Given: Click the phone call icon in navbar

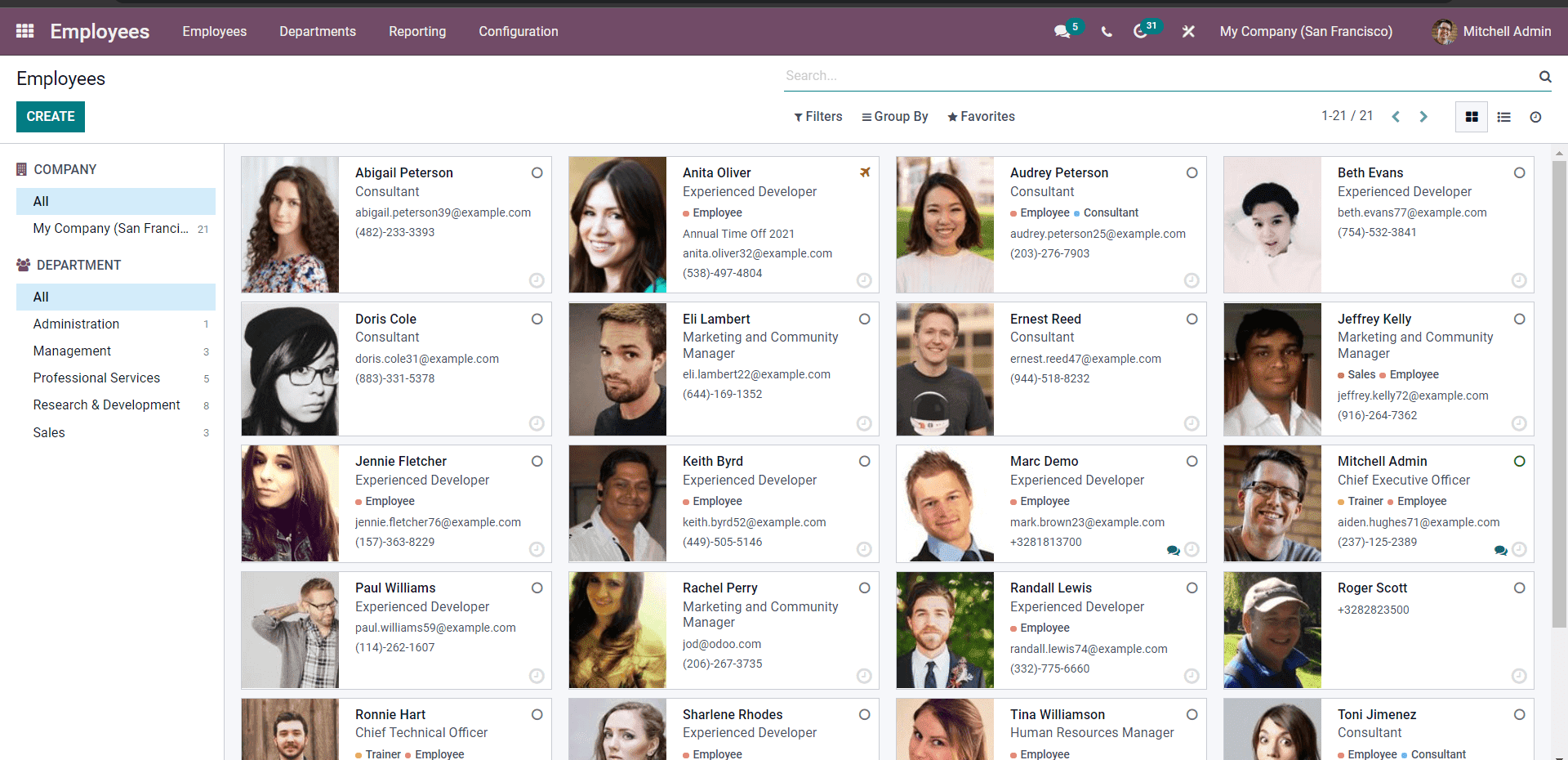Looking at the screenshot, I should (1107, 32).
